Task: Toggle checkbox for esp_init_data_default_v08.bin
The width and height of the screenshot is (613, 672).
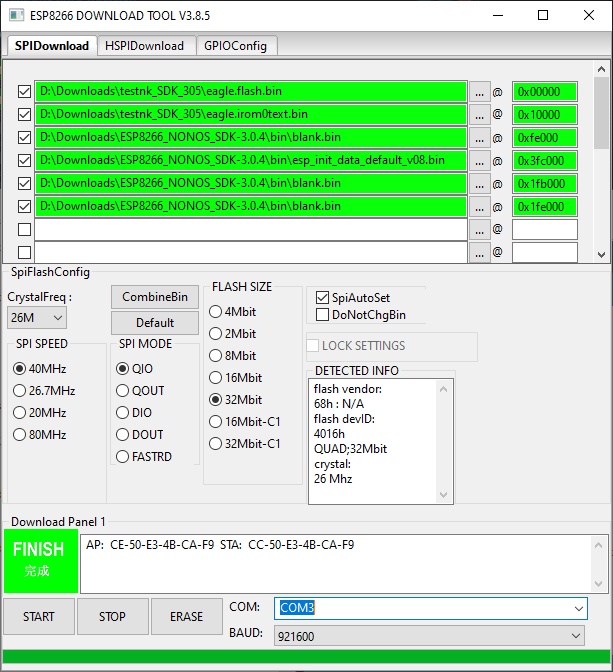Action: (24, 160)
